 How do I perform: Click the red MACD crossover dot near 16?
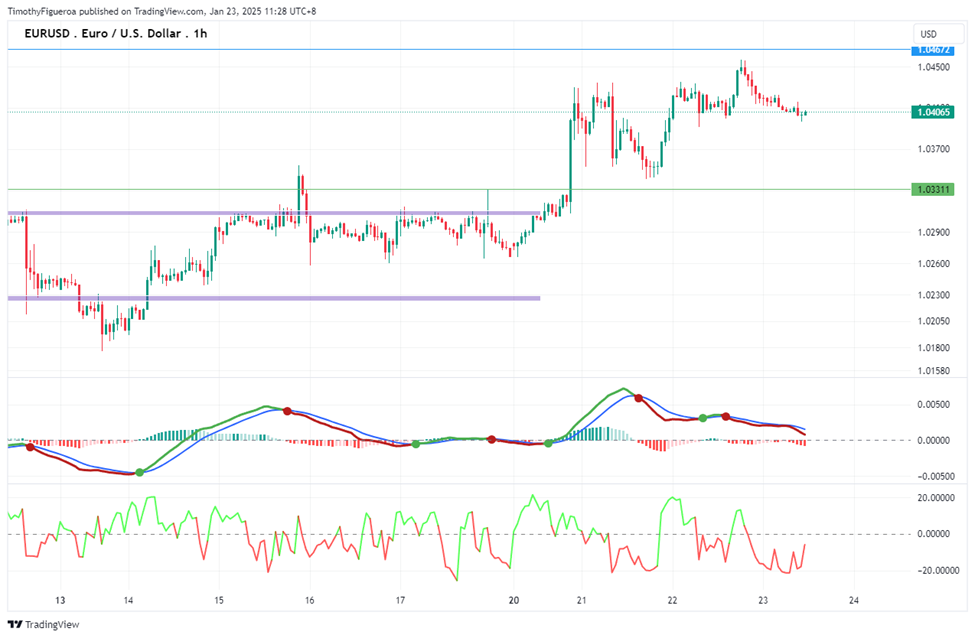coord(287,411)
